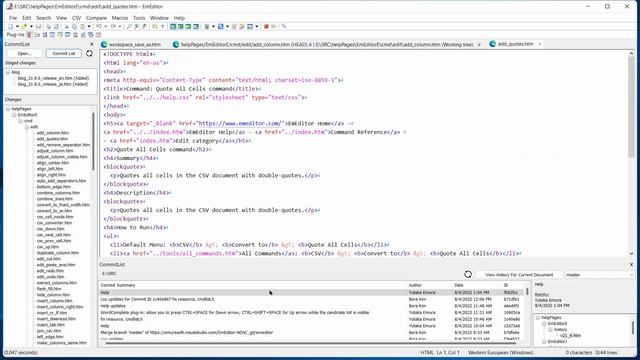Click the Cut (scissors) toolbar icon
The width and height of the screenshot is (640, 360).
coord(67,27)
